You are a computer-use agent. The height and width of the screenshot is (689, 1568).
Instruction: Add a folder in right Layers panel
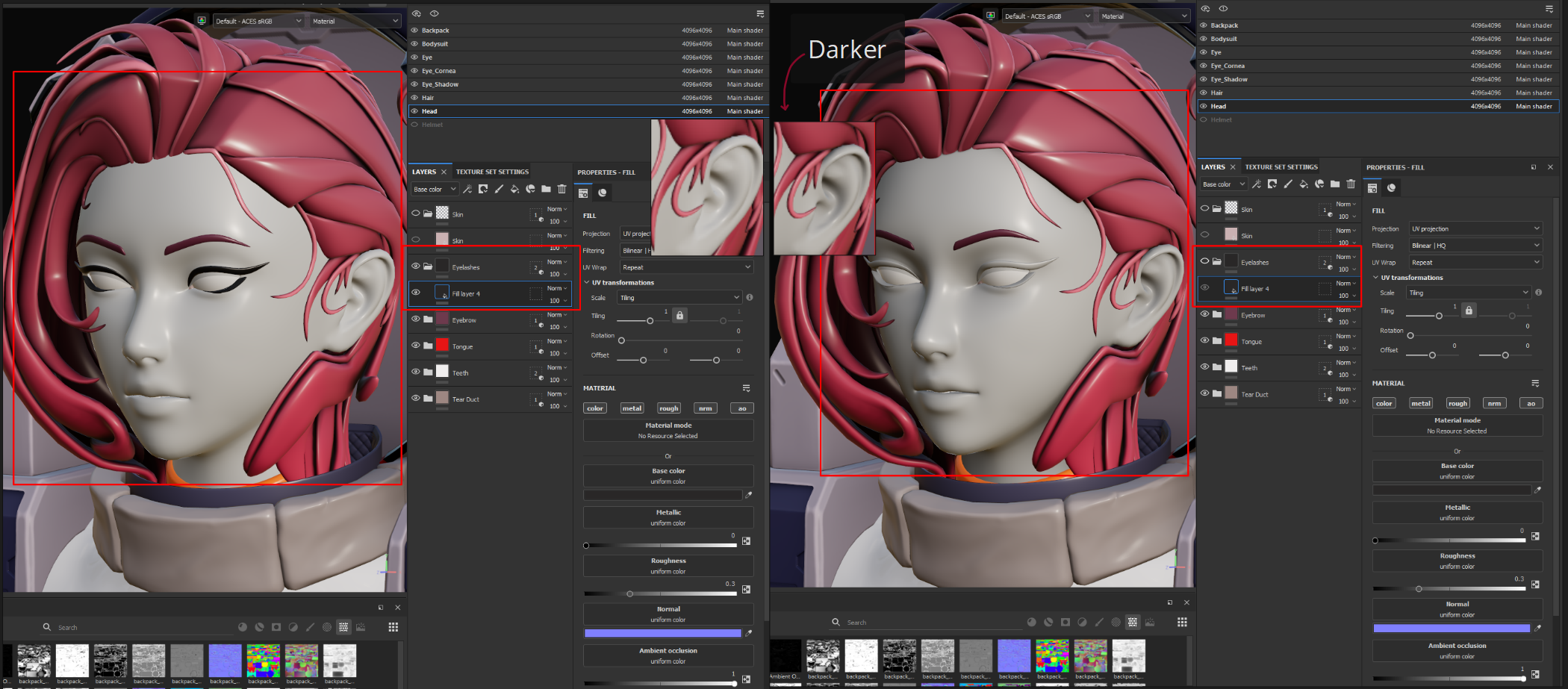pos(1335,184)
